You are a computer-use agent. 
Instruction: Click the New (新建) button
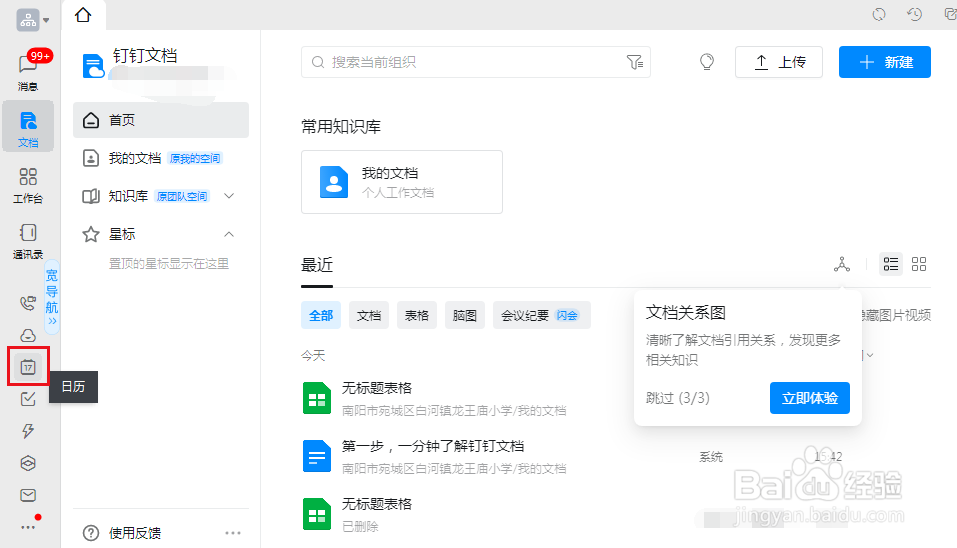point(884,62)
